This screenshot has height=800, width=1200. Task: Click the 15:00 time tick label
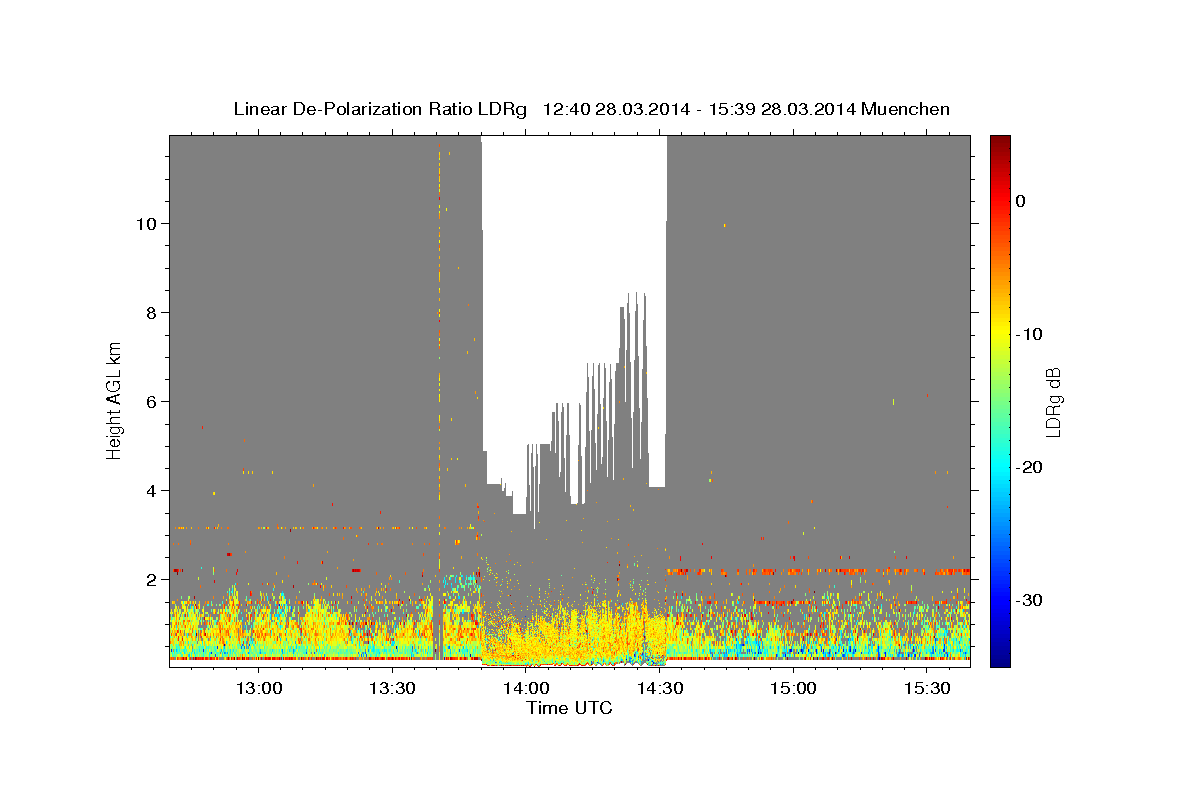(794, 688)
